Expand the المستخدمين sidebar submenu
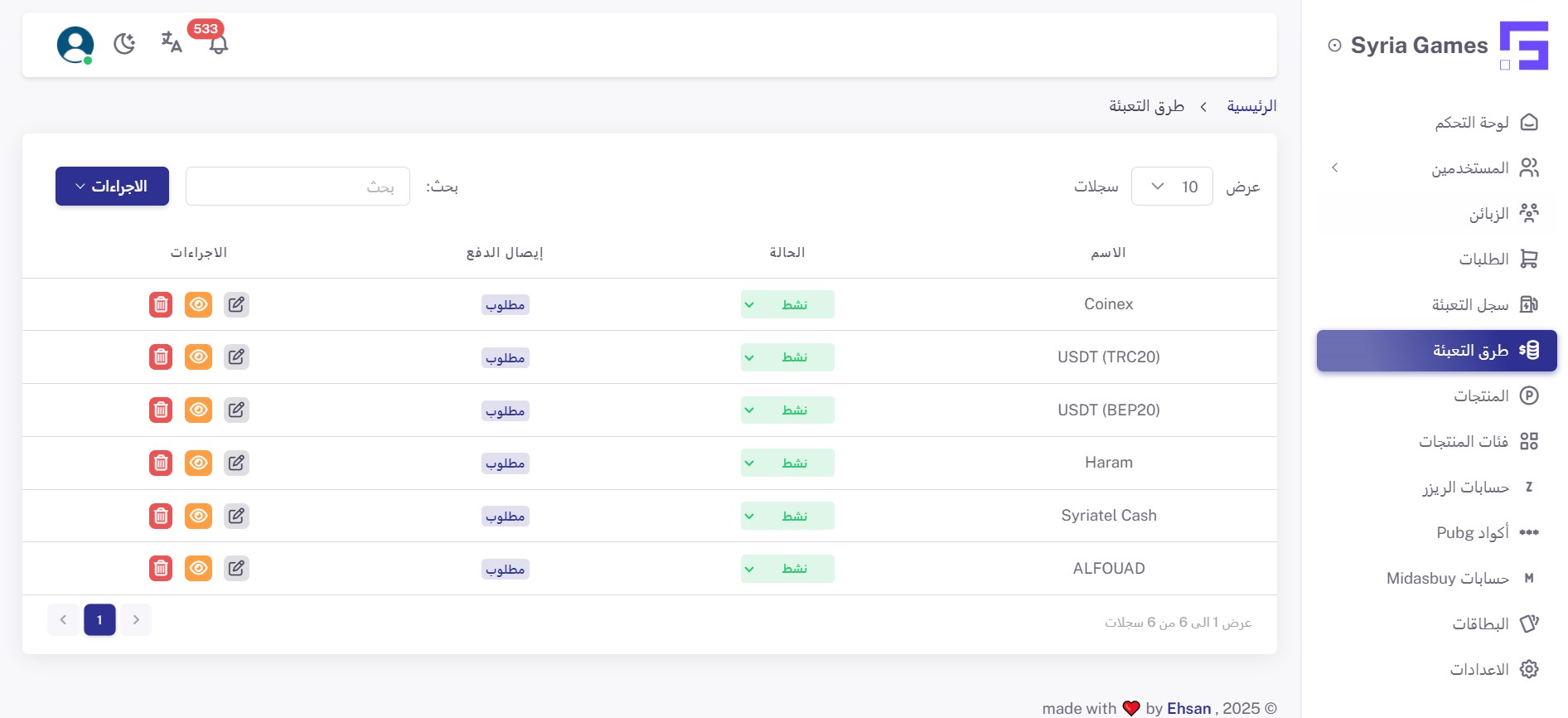 1437,168
